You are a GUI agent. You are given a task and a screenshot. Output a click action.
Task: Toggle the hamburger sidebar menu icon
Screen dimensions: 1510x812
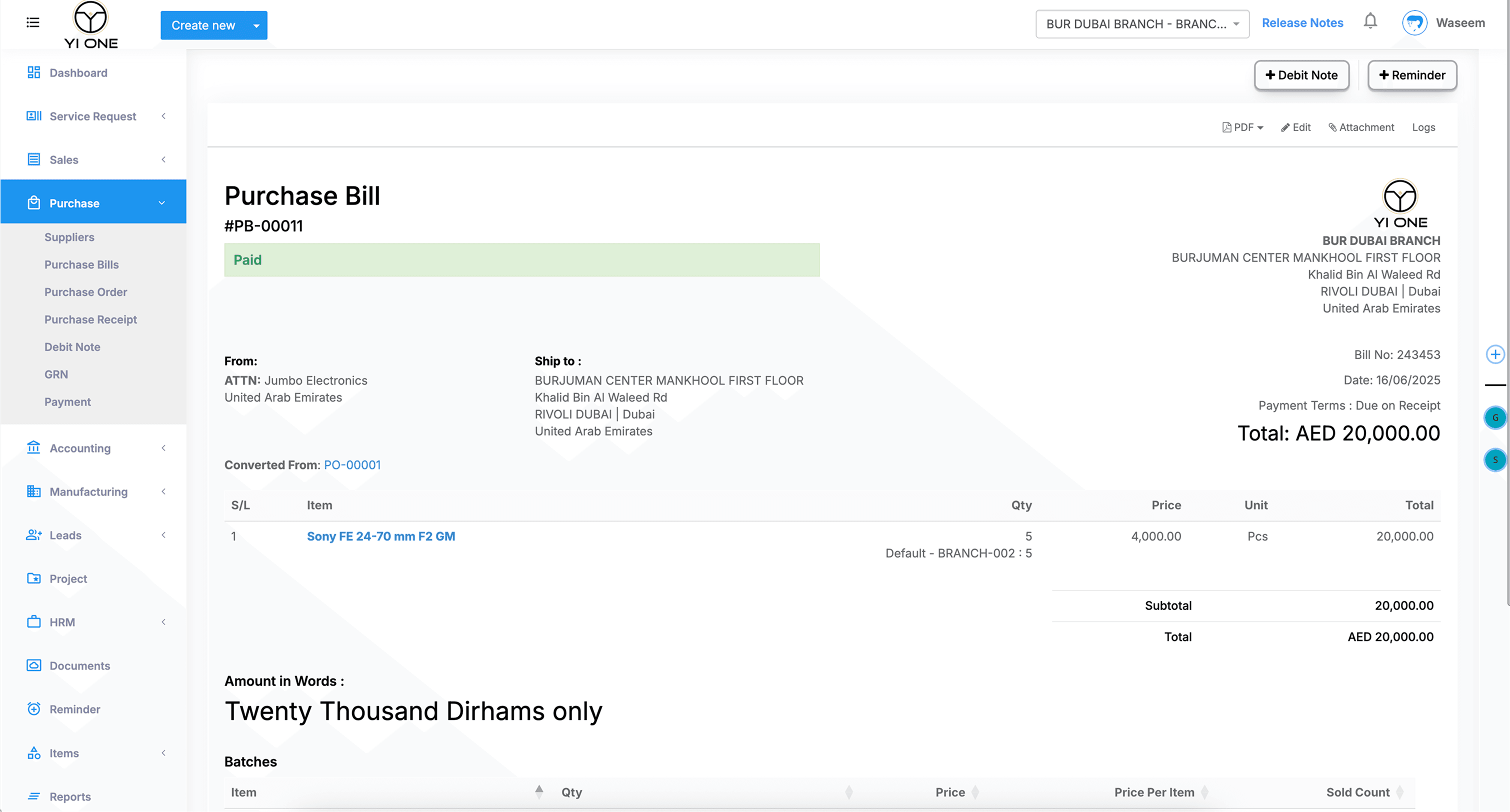point(33,23)
